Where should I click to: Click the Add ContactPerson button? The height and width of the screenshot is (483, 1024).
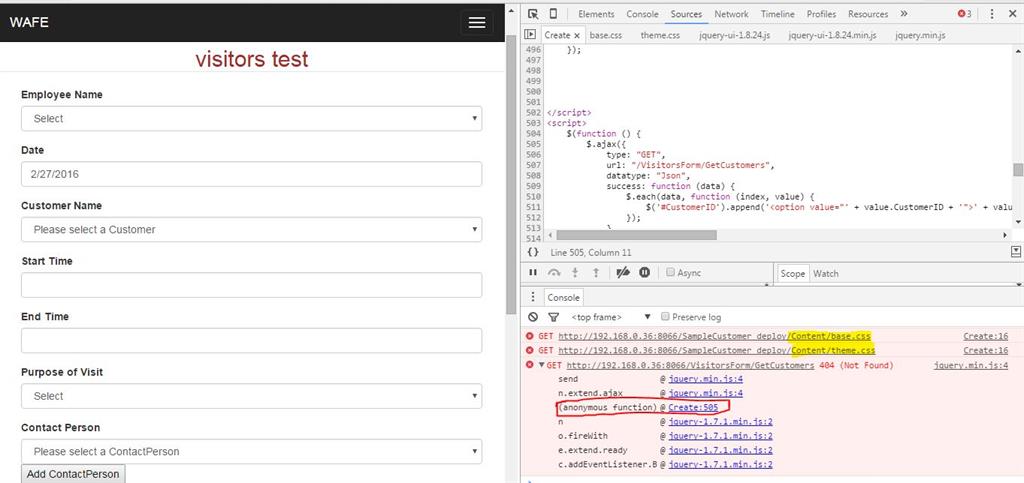(x=73, y=474)
